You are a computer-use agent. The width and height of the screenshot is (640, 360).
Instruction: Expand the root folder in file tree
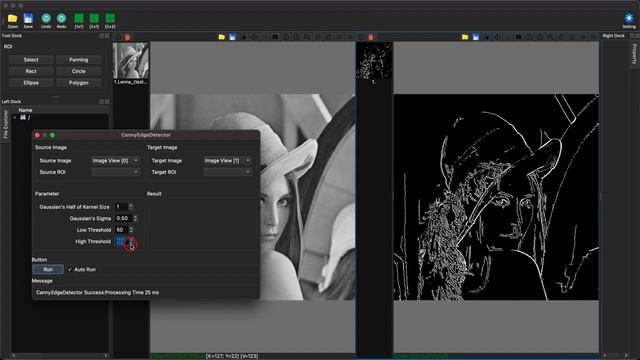(15, 118)
